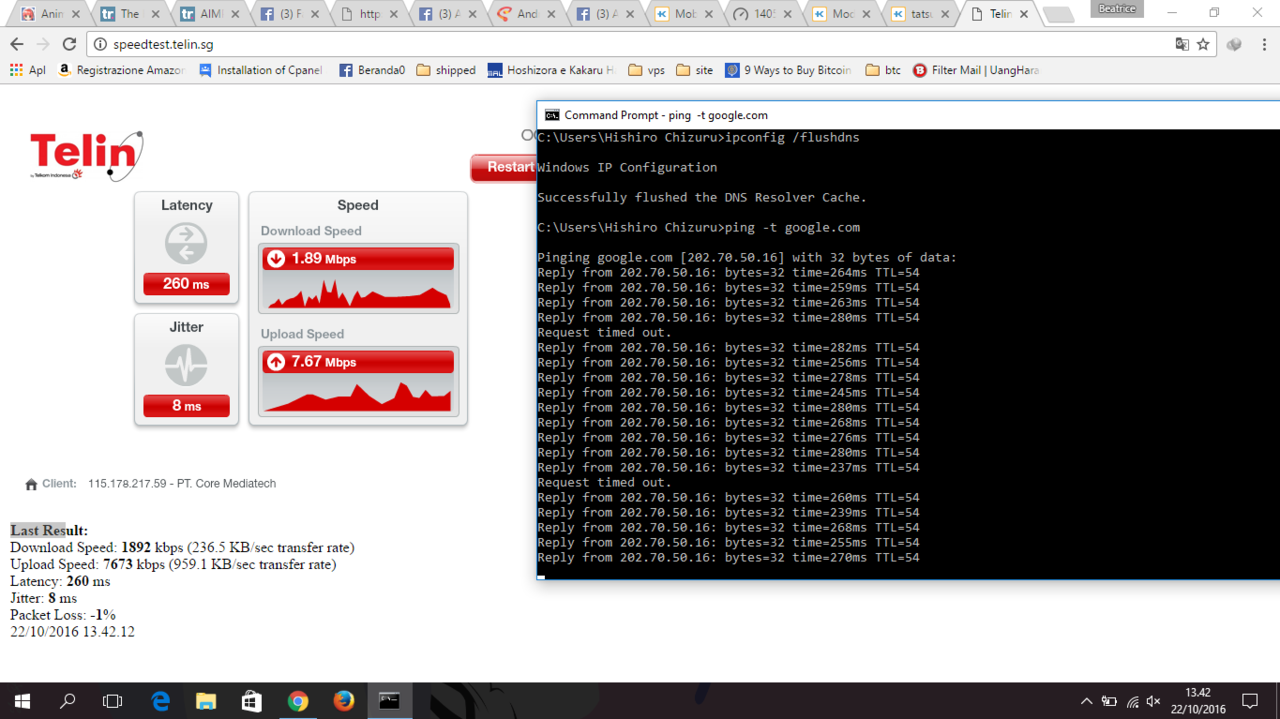Click the red Restart button
The width and height of the screenshot is (1280, 719).
(503, 167)
